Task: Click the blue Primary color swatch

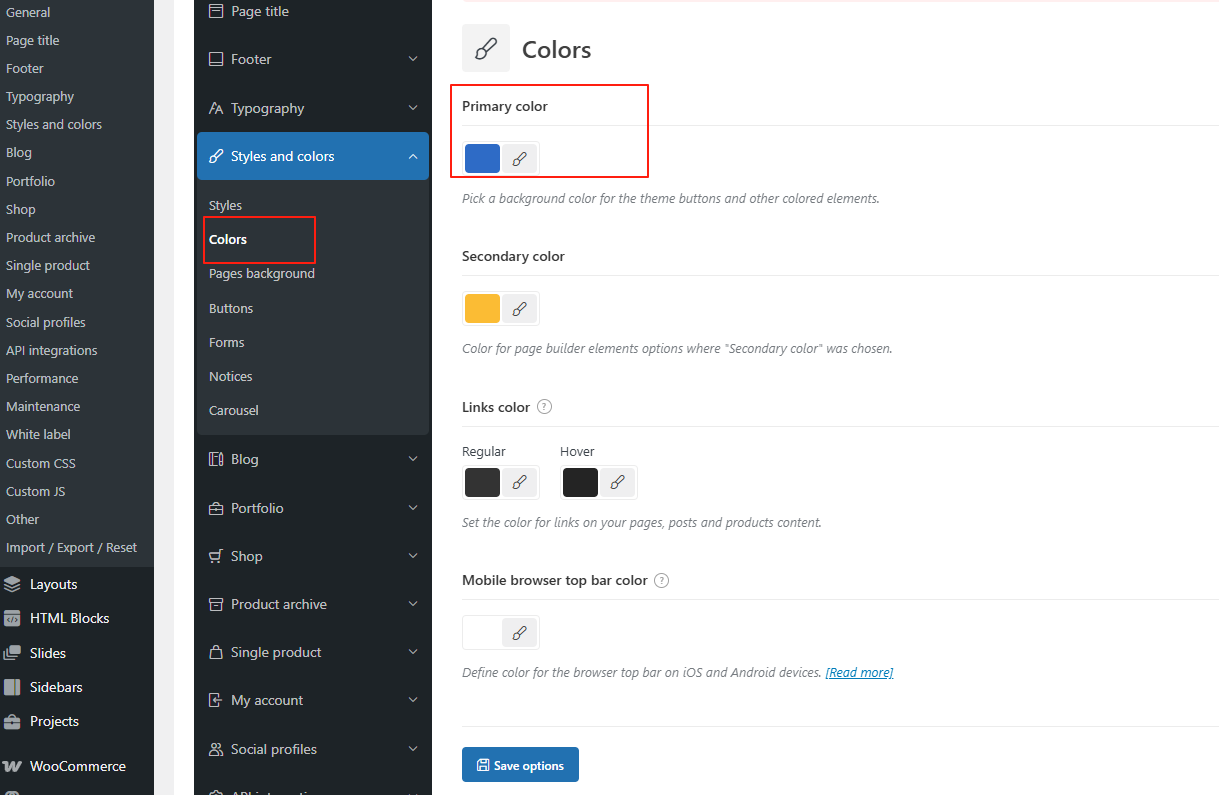Action: (x=481, y=157)
